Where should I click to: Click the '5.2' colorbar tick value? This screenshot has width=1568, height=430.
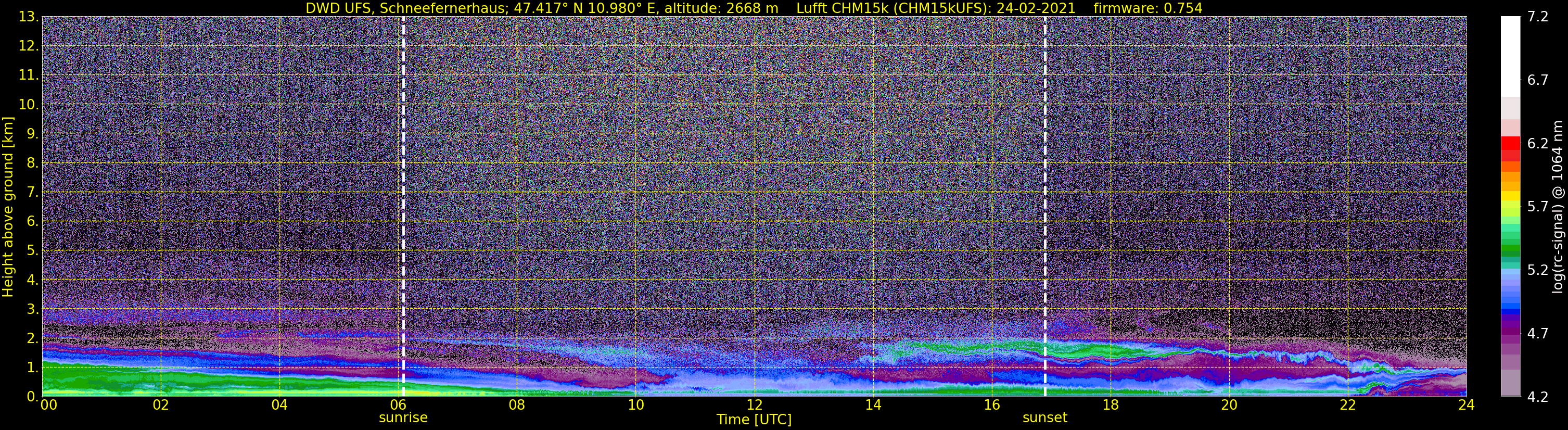(x=1538, y=270)
